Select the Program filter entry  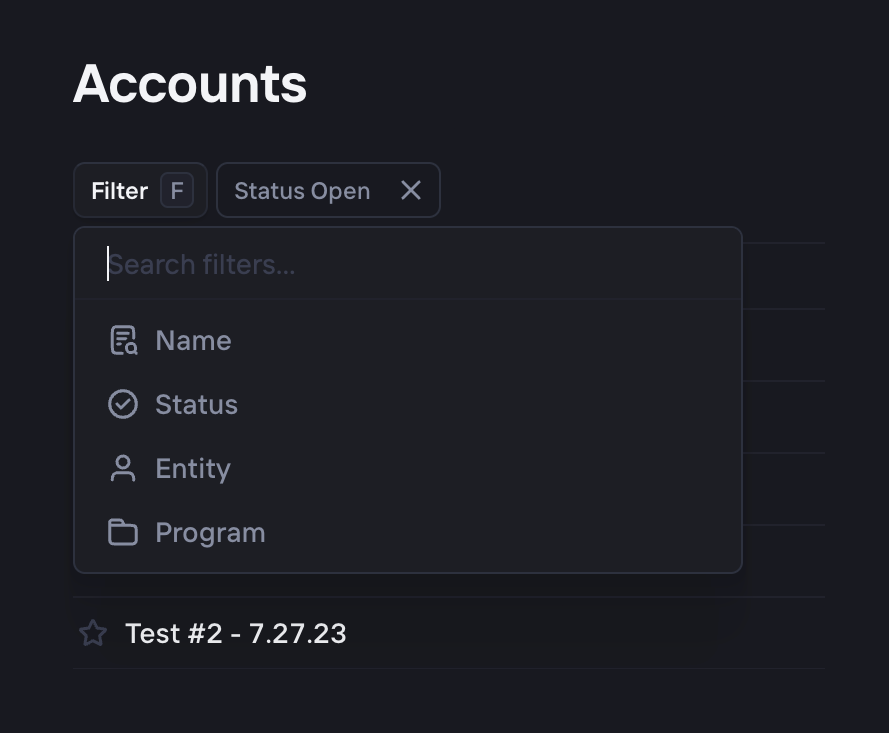click(210, 532)
